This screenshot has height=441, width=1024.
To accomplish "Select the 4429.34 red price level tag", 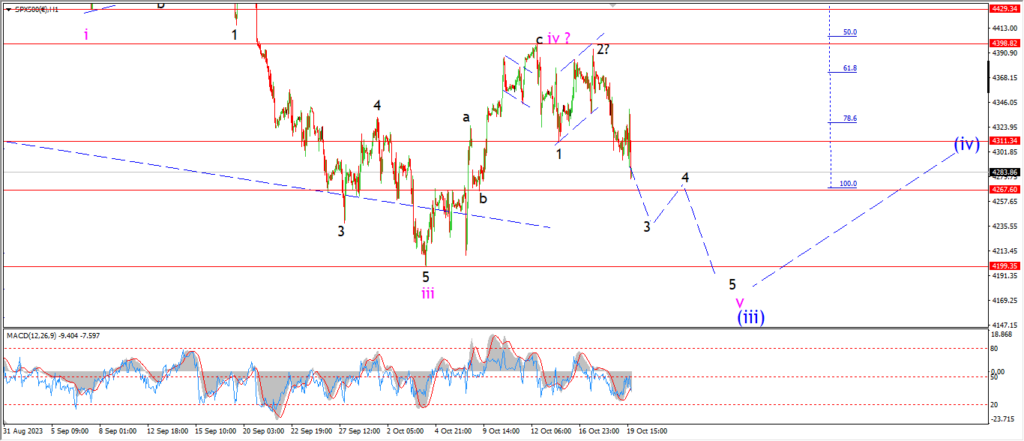I will [1003, 8].
